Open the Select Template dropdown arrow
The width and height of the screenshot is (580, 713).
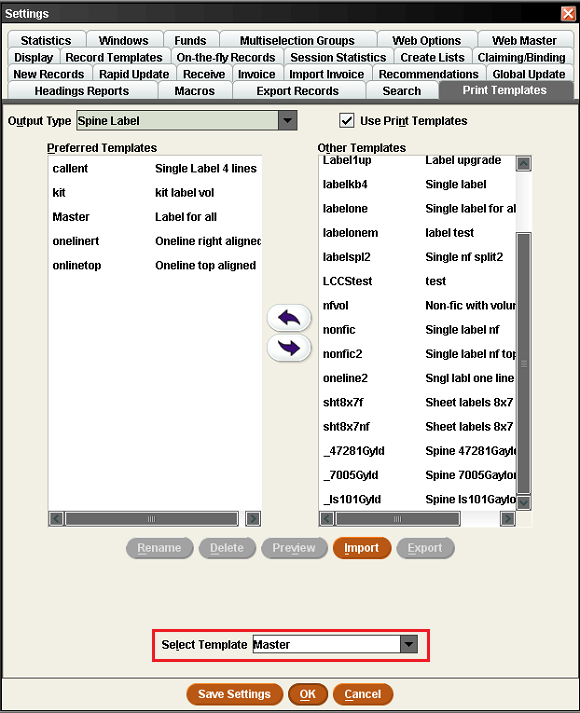(x=409, y=644)
